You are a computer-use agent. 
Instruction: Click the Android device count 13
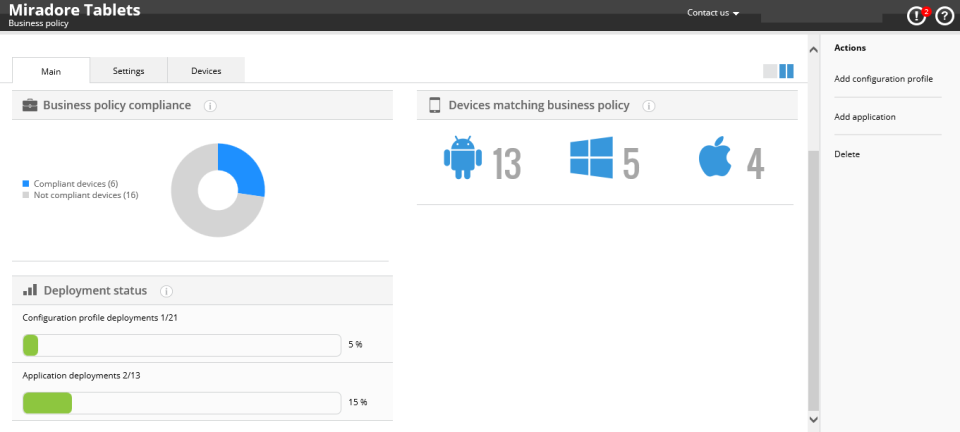(507, 163)
